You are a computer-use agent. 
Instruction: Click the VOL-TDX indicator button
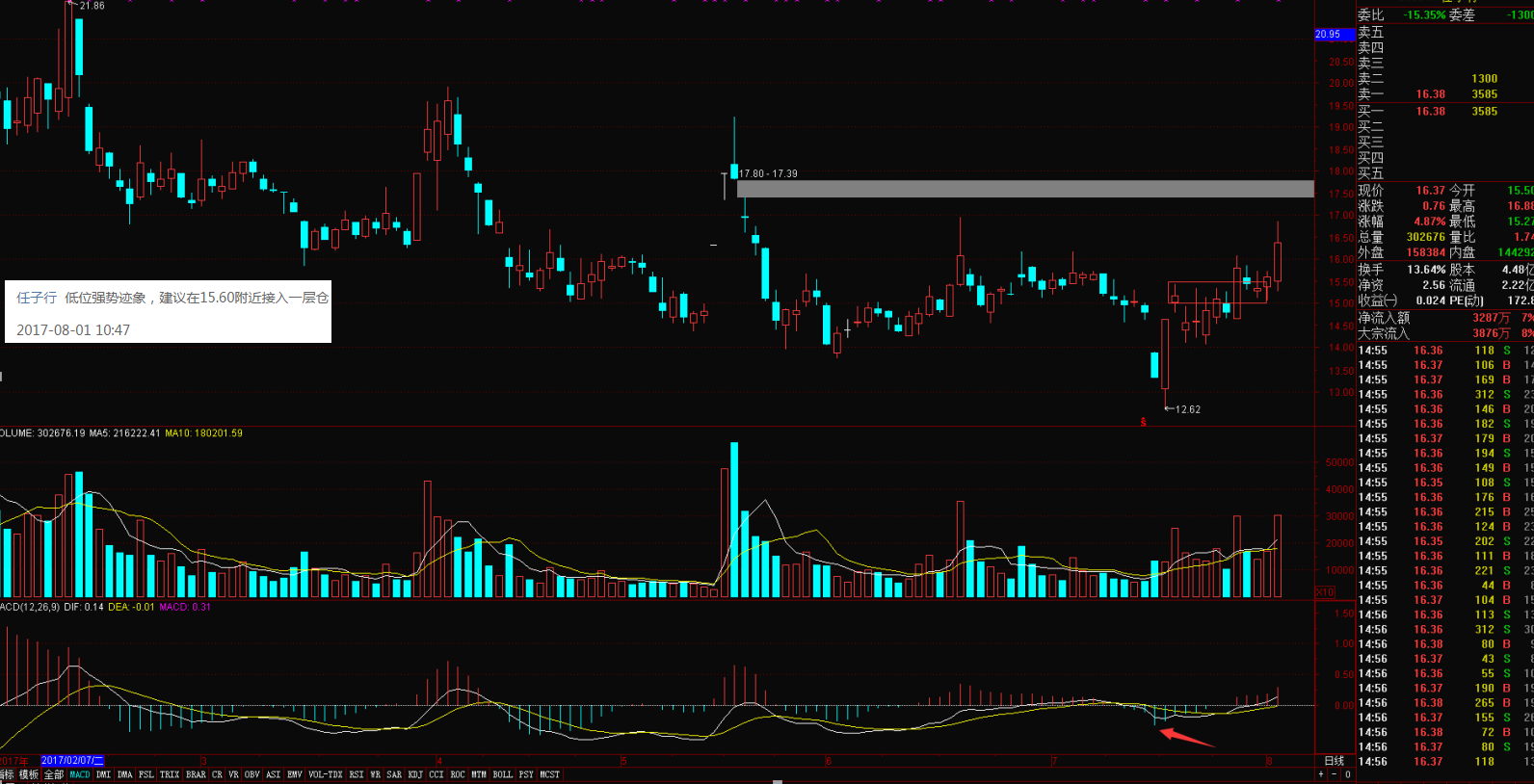pos(325,774)
